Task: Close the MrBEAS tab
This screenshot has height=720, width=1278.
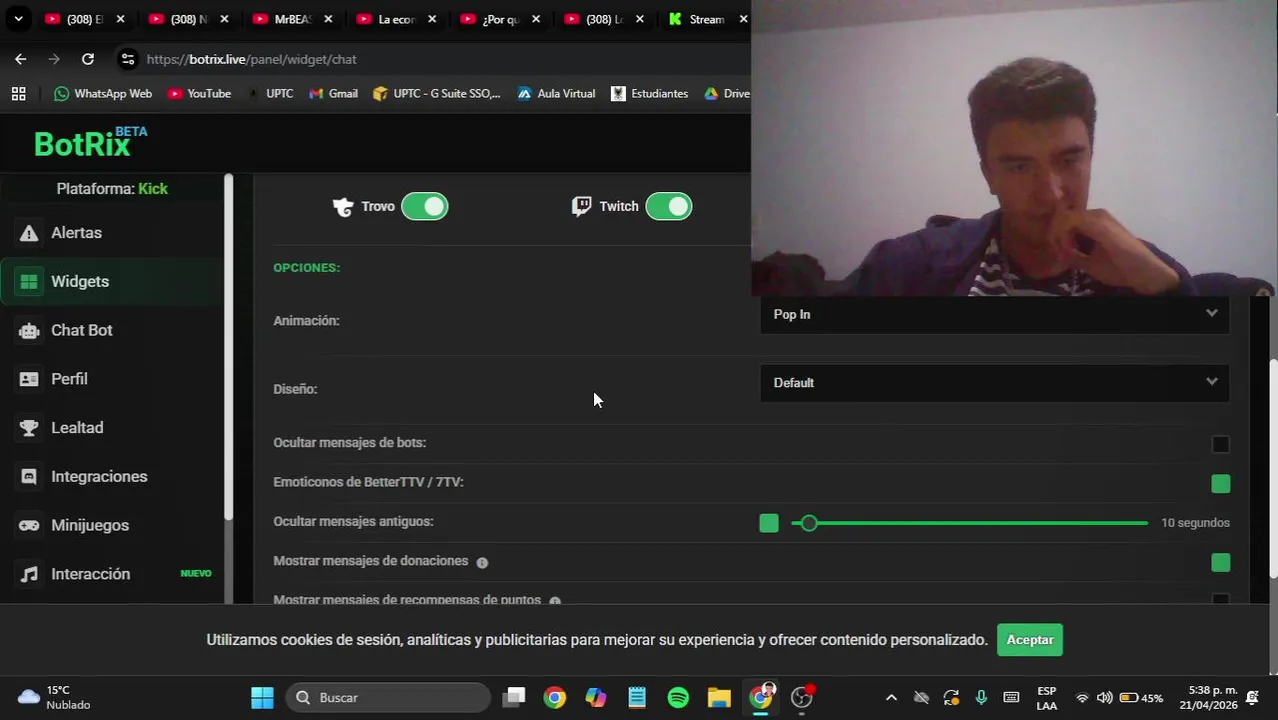Action: click(x=328, y=19)
